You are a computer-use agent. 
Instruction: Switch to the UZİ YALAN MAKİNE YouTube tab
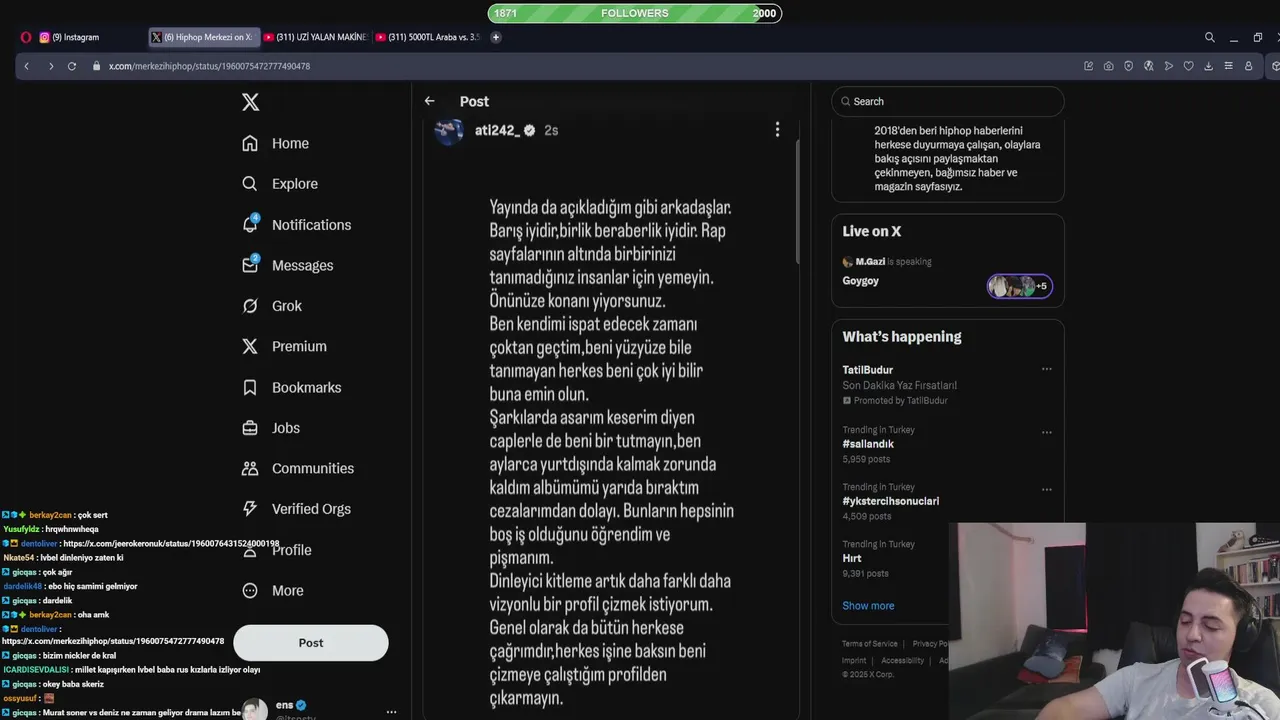click(x=316, y=37)
